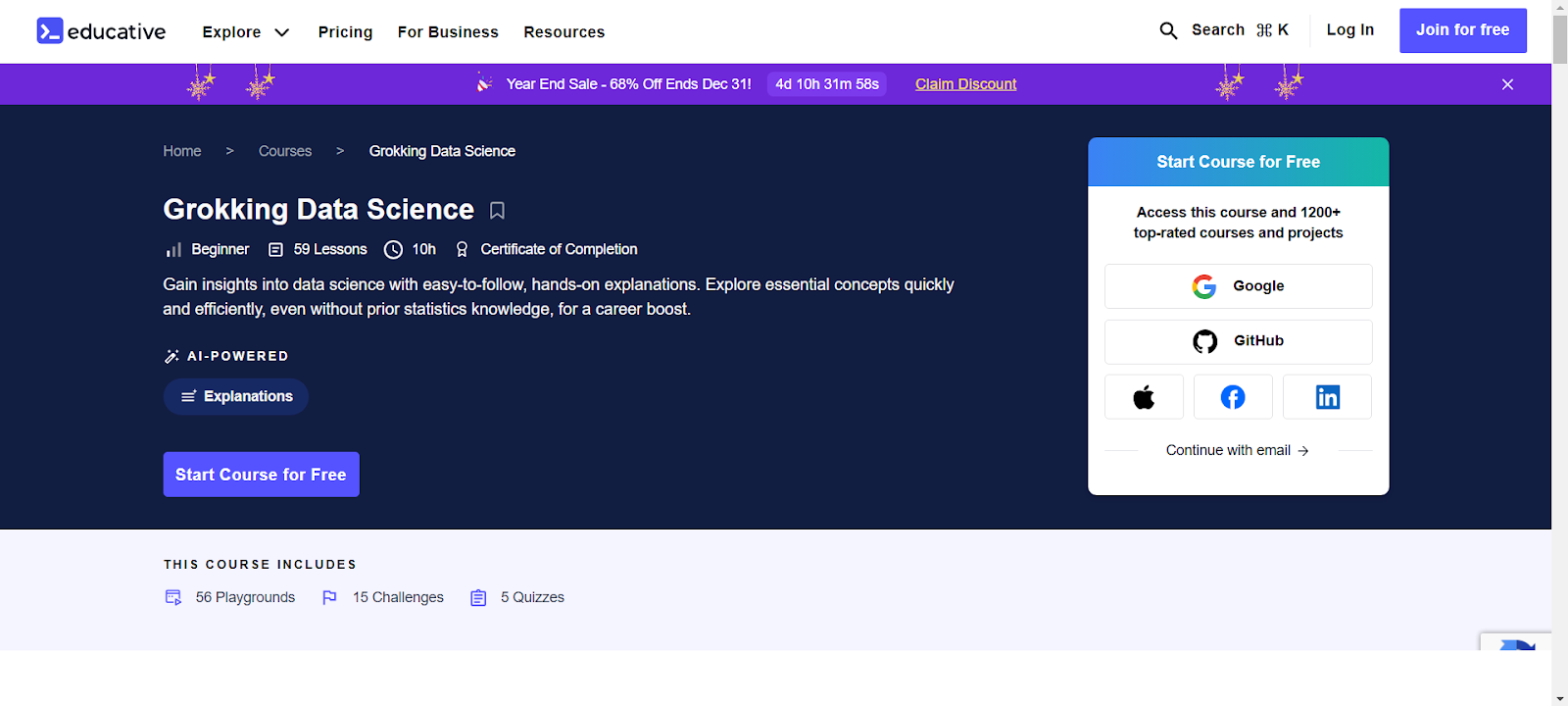This screenshot has height=706, width=1568.
Task: Click the certificate ribbon icon
Action: pos(462,250)
